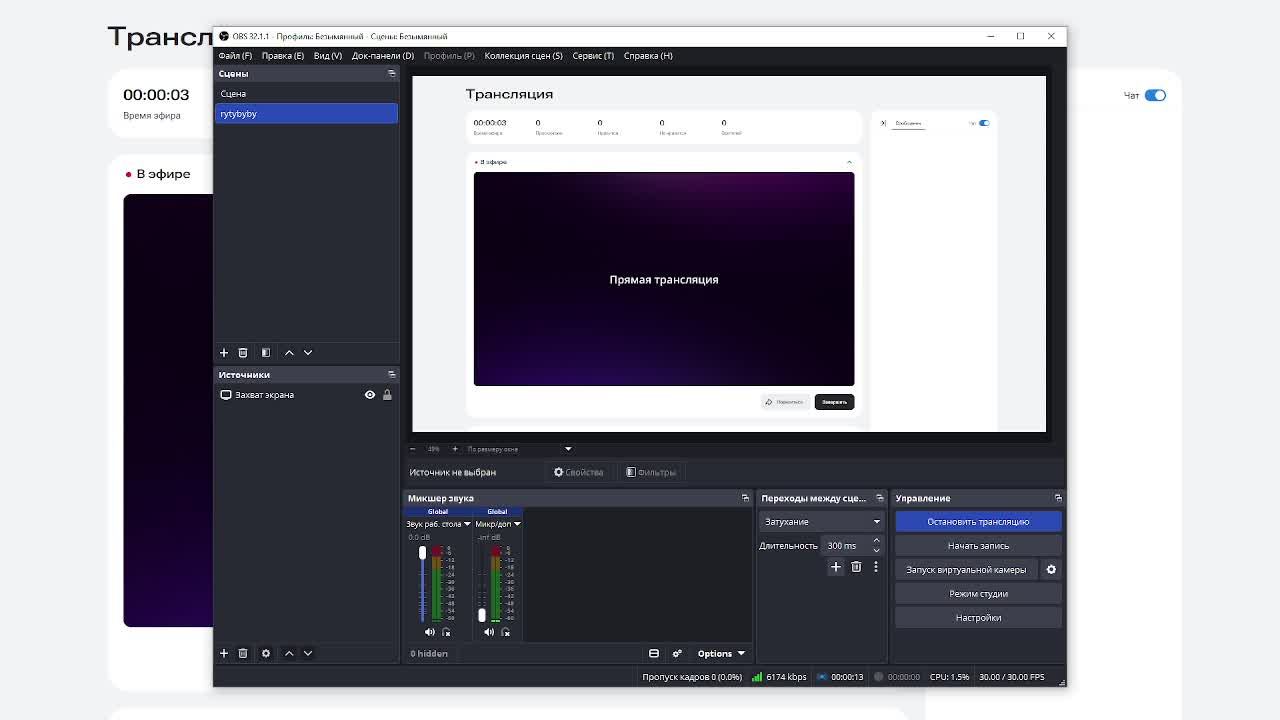Move the scene down with the arrow
Viewport: 1280px width, 720px height.
pos(308,352)
